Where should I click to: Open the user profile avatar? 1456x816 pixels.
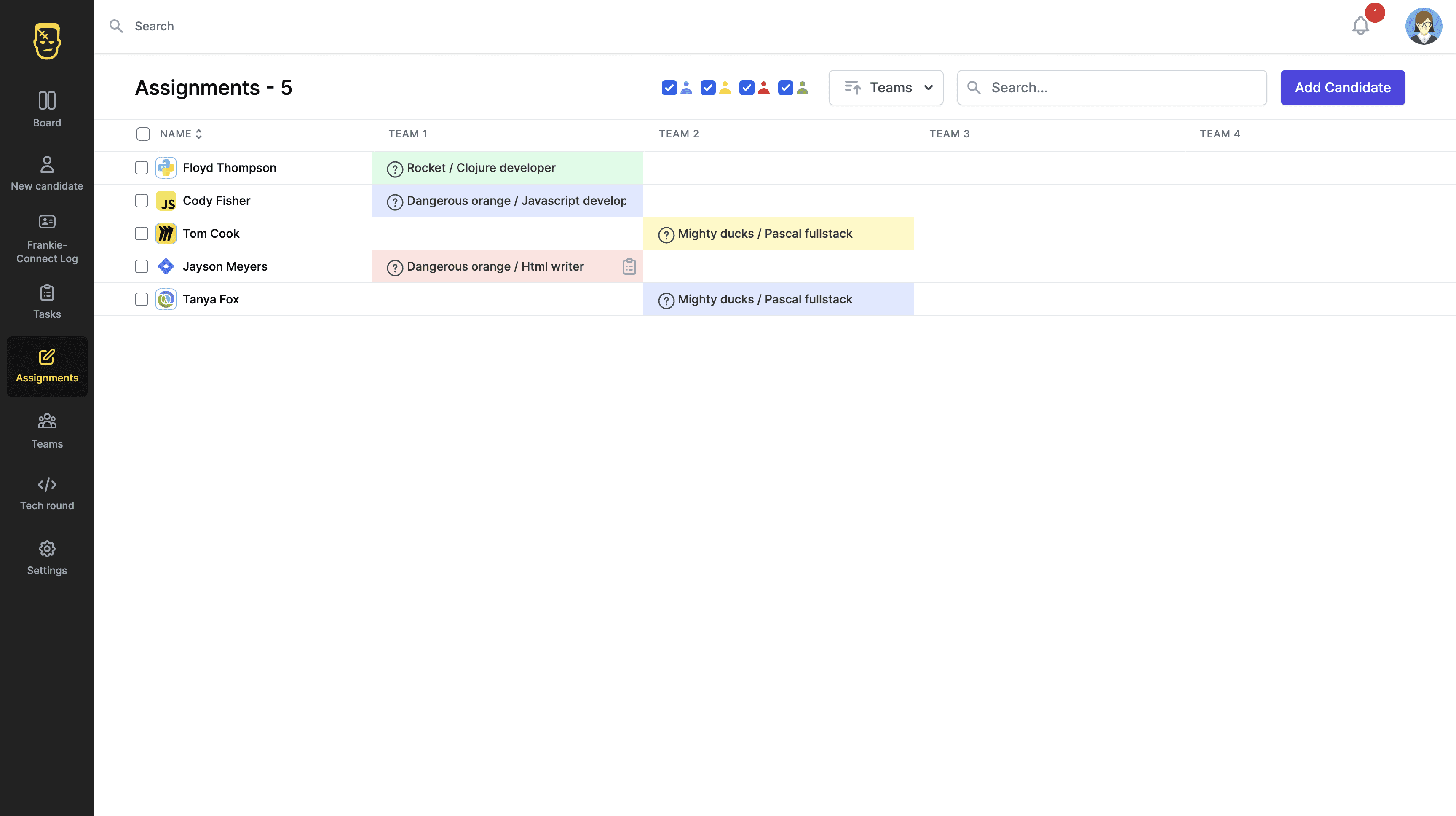(1423, 26)
